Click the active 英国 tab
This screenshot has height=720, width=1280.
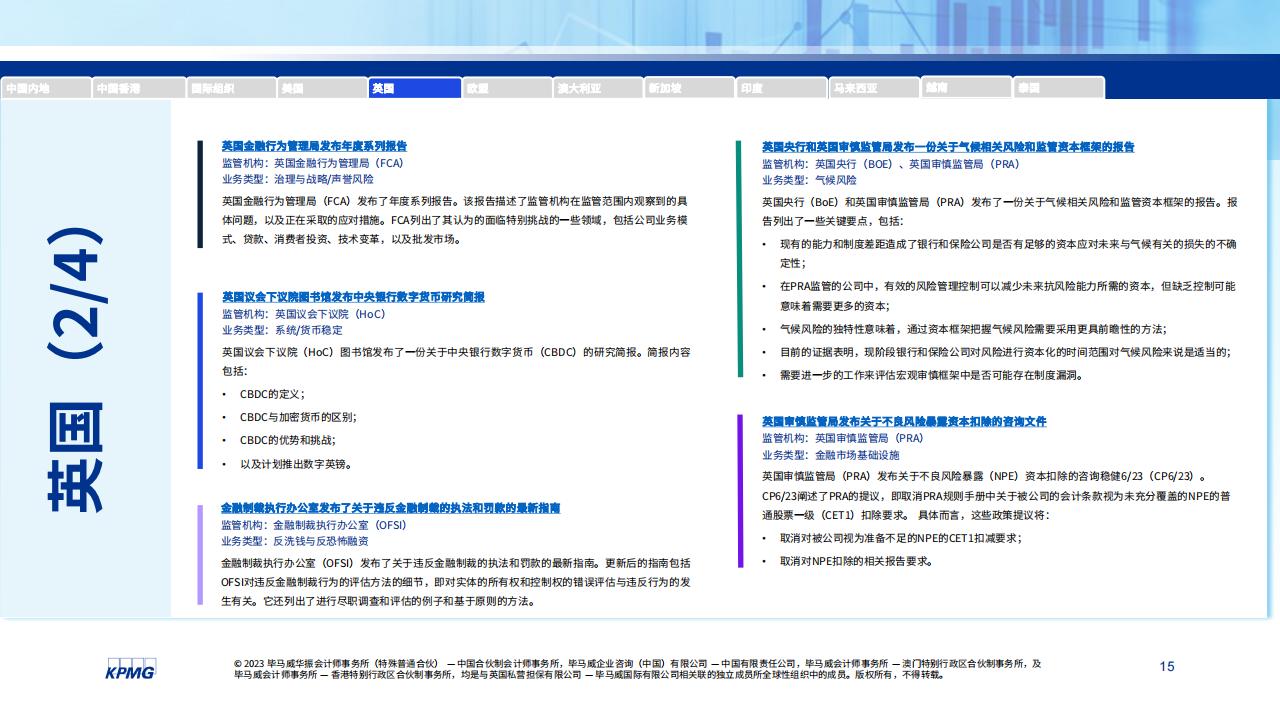(414, 88)
